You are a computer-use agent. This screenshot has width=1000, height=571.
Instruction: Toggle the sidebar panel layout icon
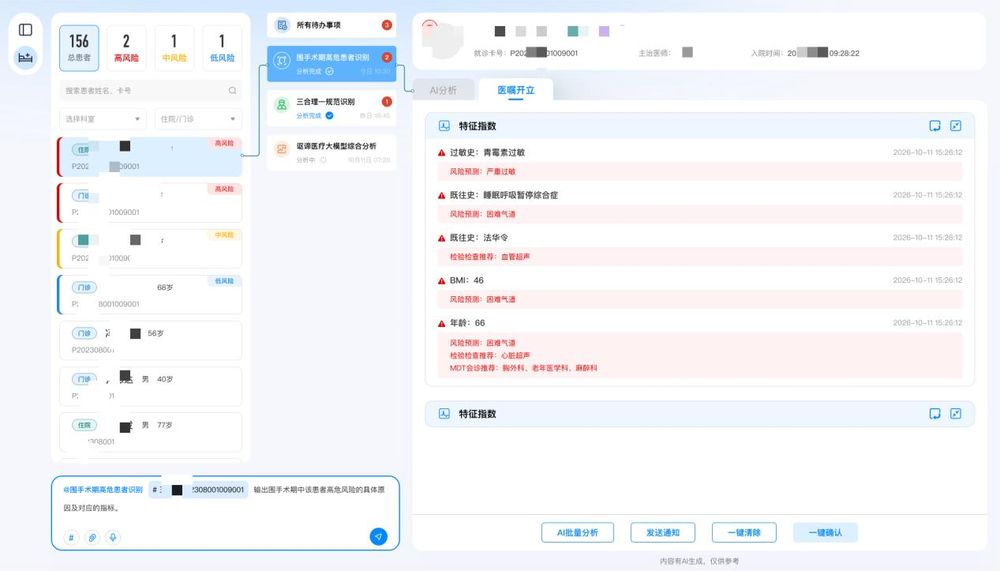[26, 30]
